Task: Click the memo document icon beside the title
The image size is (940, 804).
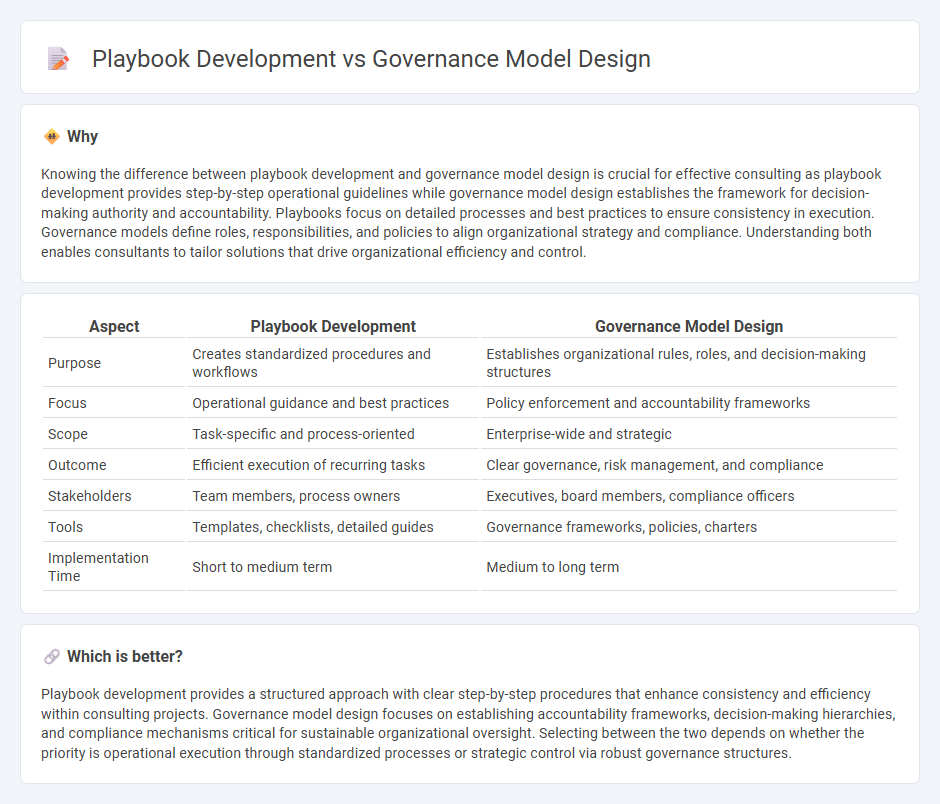Action: pos(58,59)
